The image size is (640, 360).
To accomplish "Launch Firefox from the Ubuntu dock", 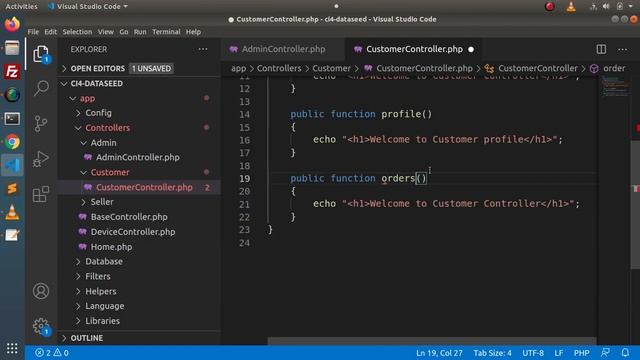I will [12, 24].
